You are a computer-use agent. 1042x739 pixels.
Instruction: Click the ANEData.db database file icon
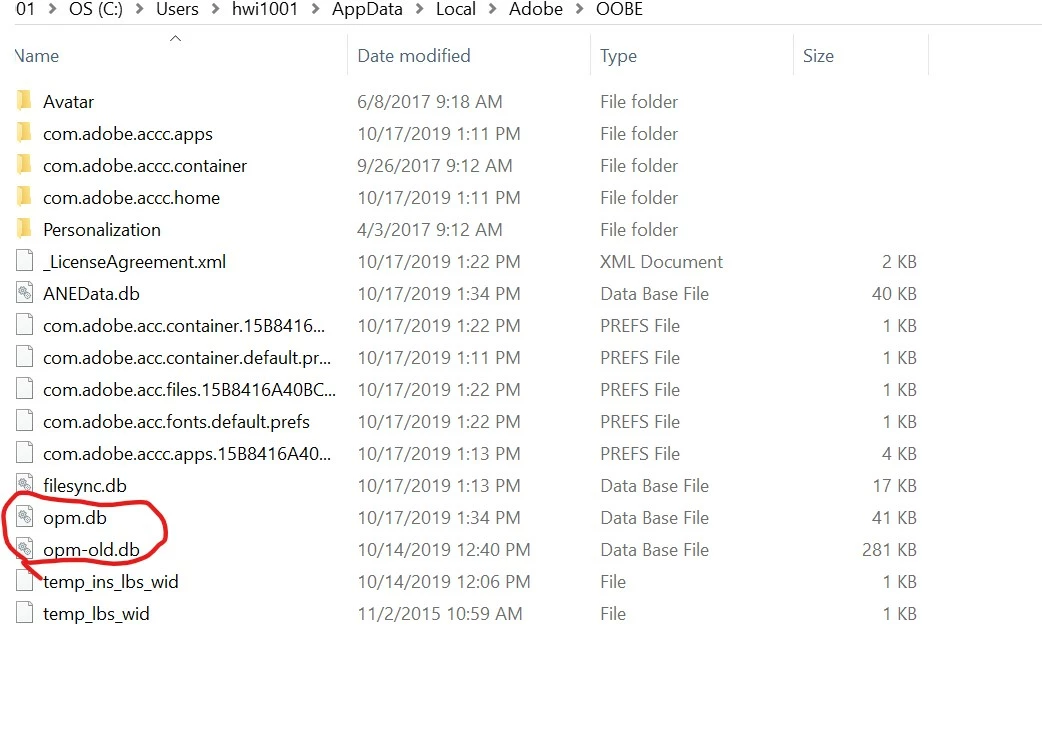click(x=25, y=292)
